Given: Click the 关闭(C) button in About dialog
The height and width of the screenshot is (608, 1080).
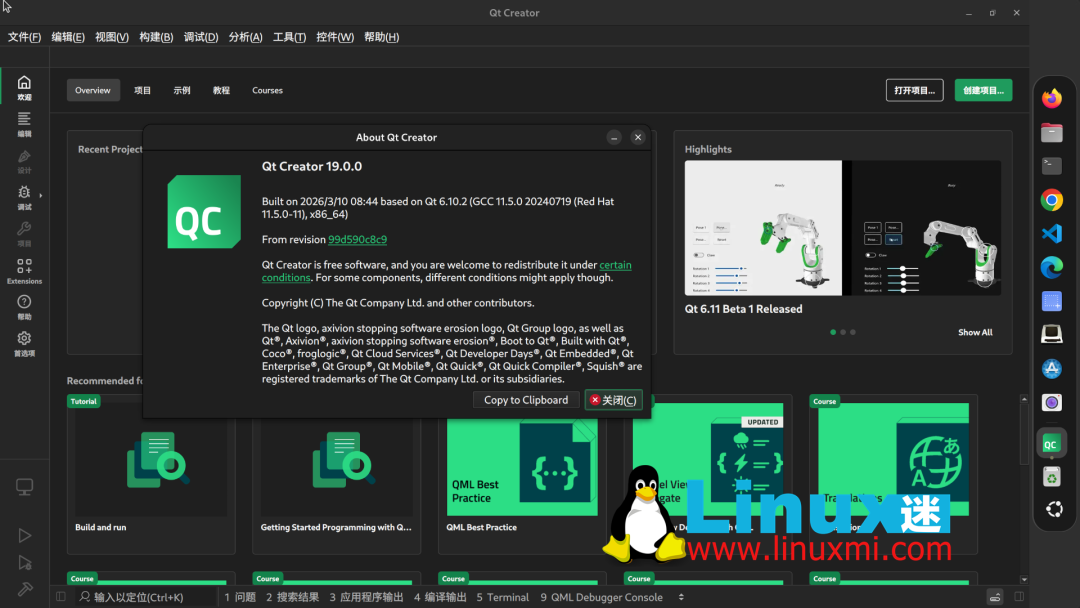Looking at the screenshot, I should (614, 400).
